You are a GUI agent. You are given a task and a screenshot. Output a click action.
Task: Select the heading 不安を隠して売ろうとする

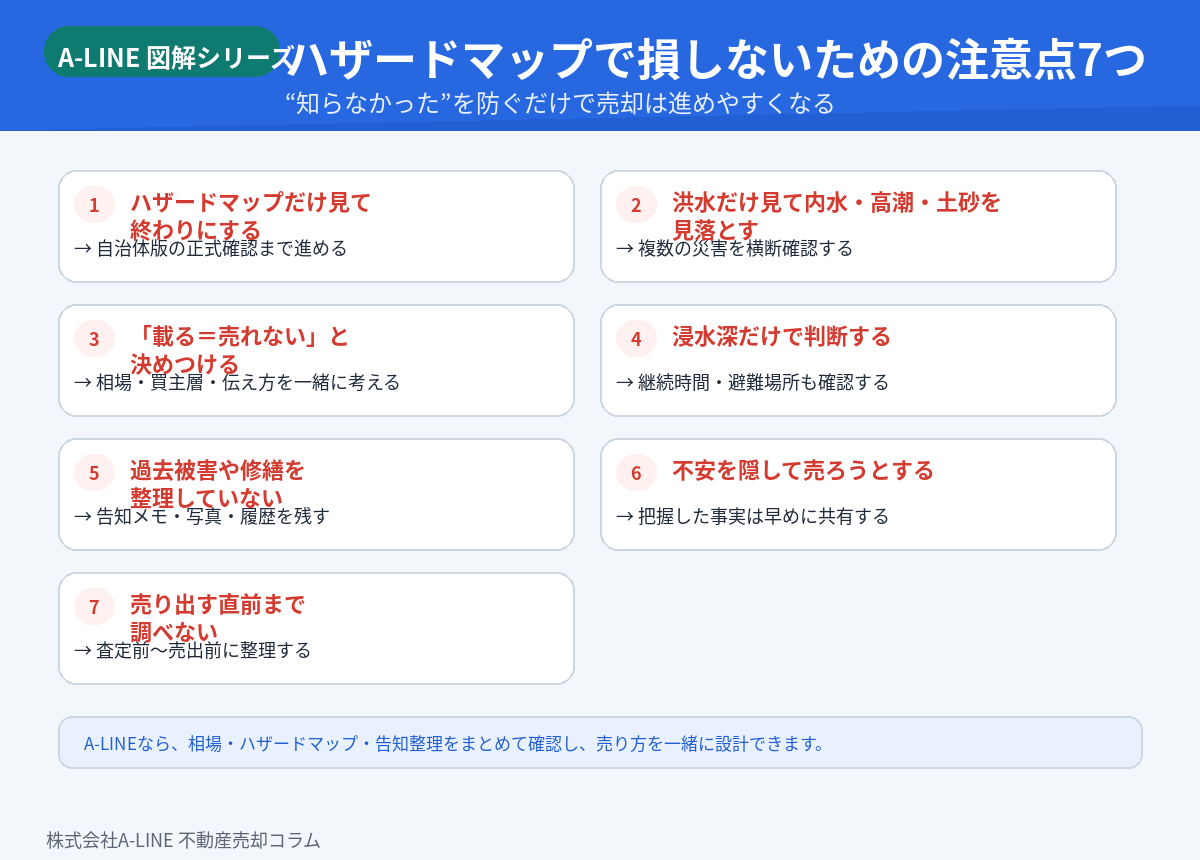802,471
